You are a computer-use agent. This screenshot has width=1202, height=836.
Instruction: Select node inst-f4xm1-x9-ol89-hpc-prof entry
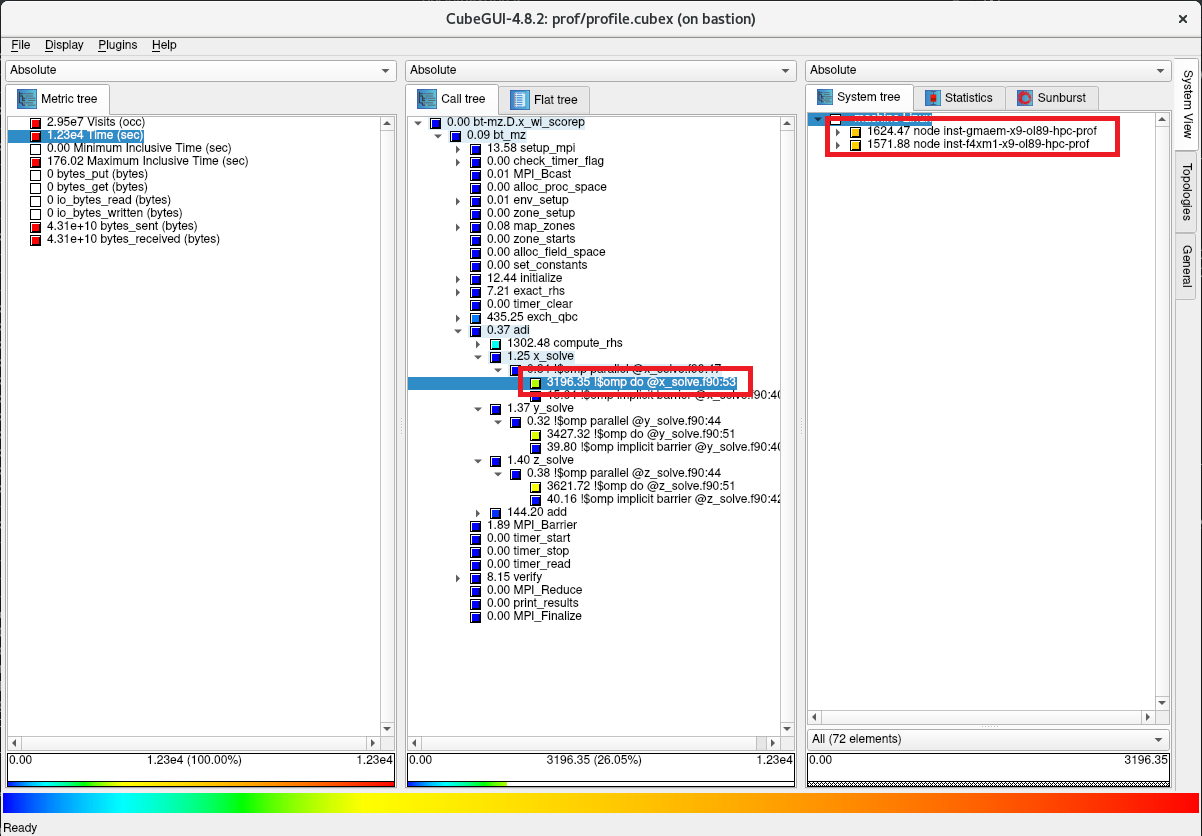click(978, 145)
